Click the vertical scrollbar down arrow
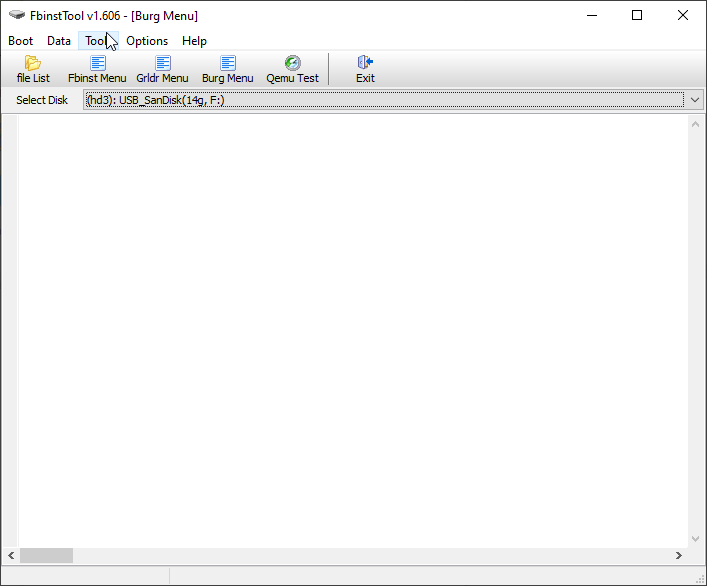 point(695,539)
